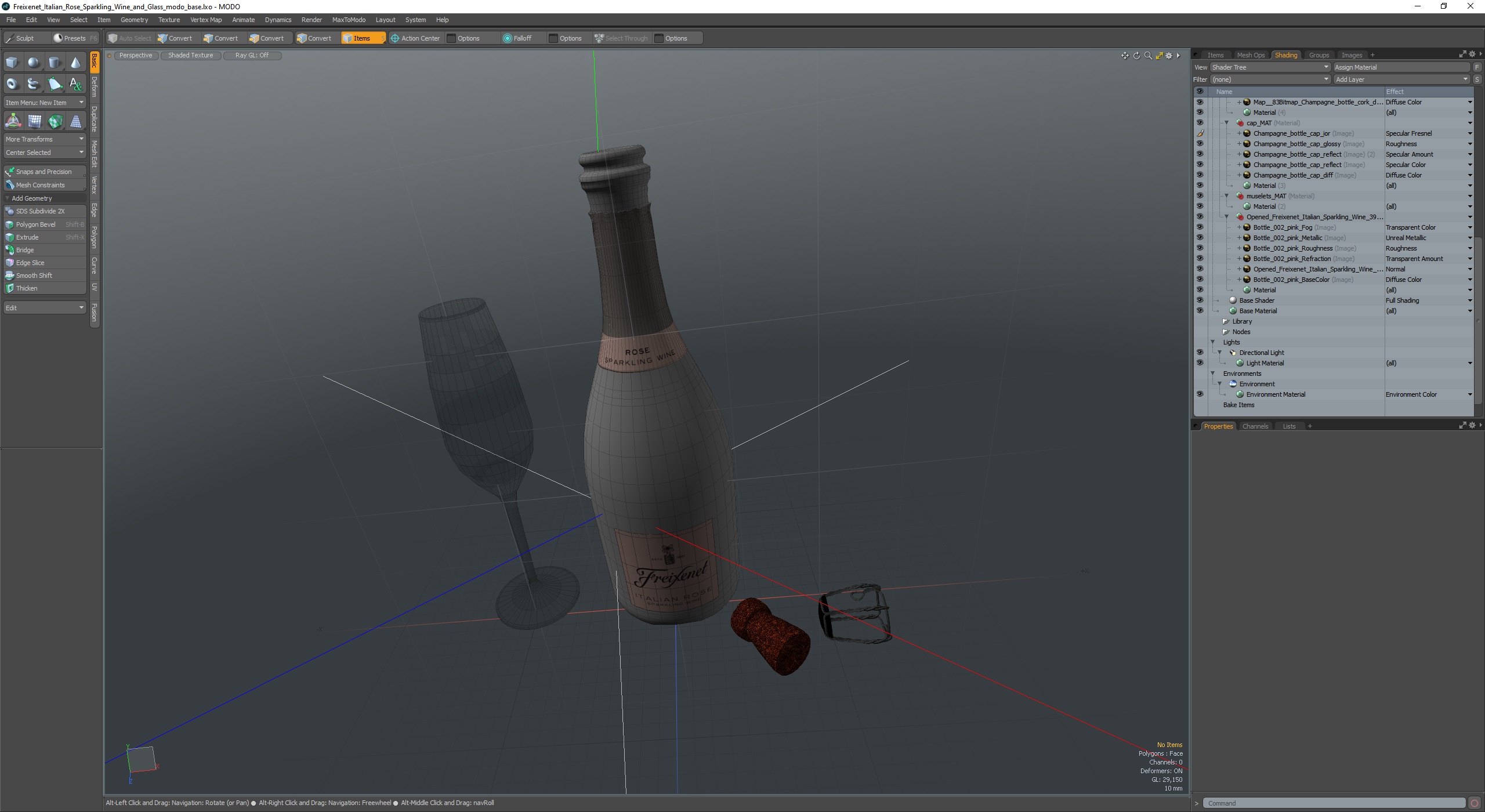Collapse the muselets_MAT material group
The image size is (1485, 812).
coord(1226,196)
